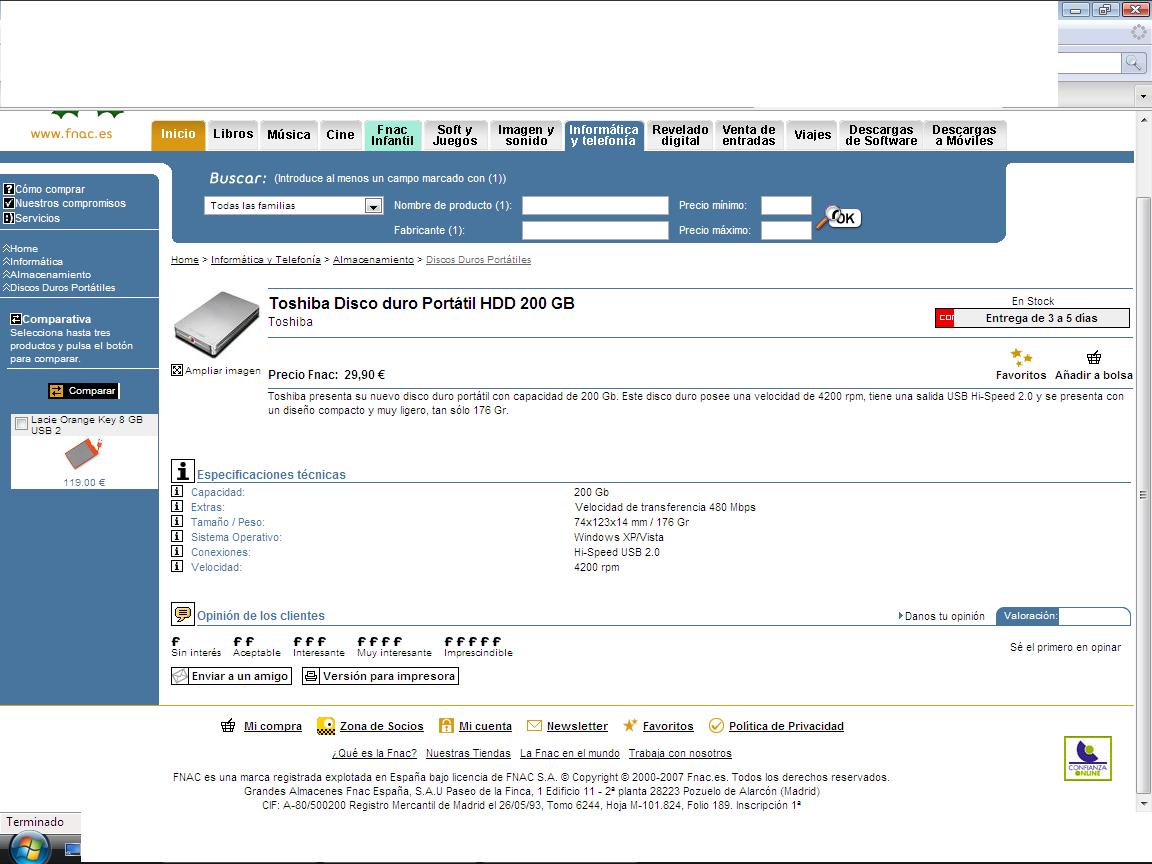
Task: Click the Añadir a bolsa basket icon
Action: tap(1094, 357)
